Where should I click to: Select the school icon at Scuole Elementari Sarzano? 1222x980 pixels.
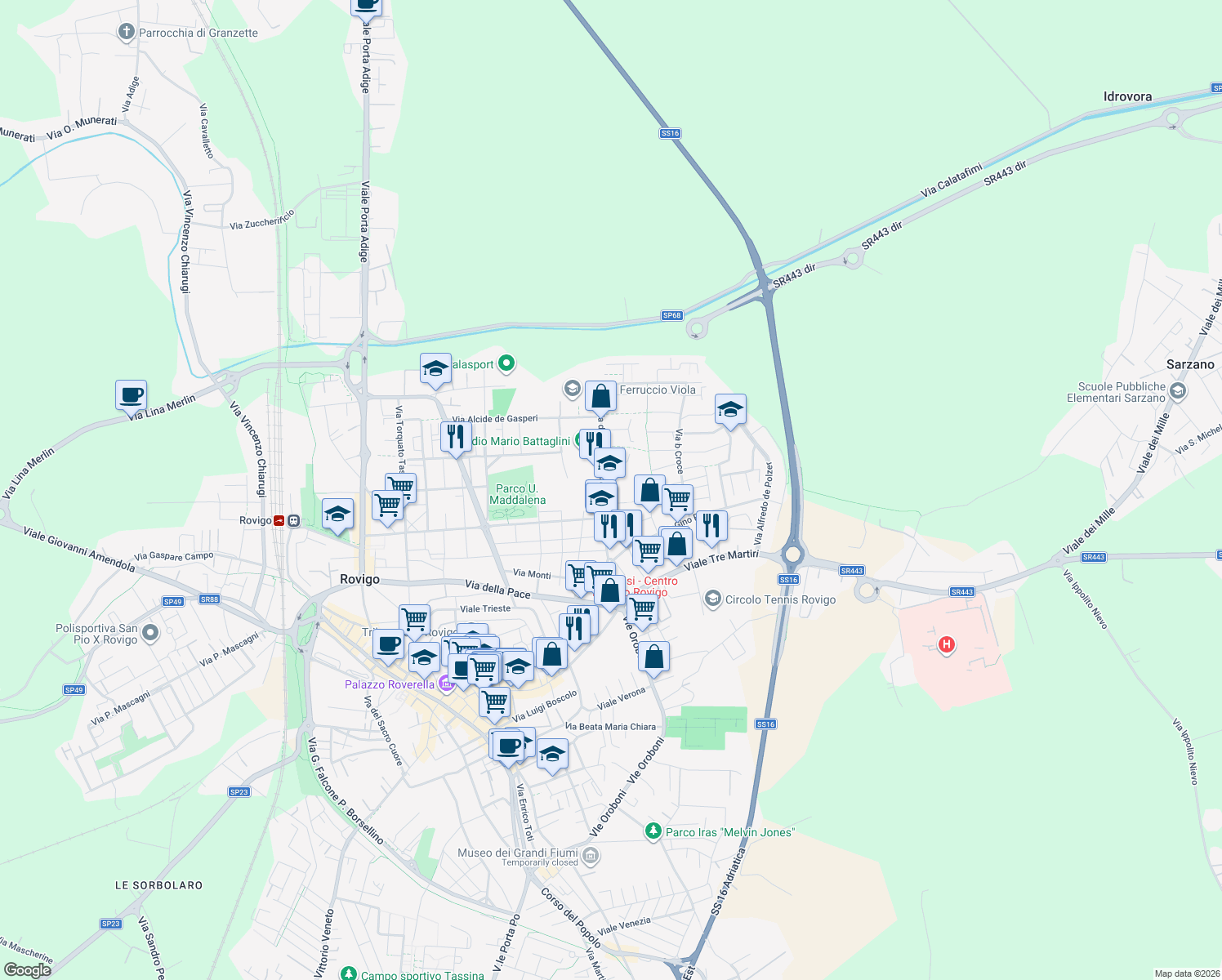pyautogui.click(x=1177, y=392)
